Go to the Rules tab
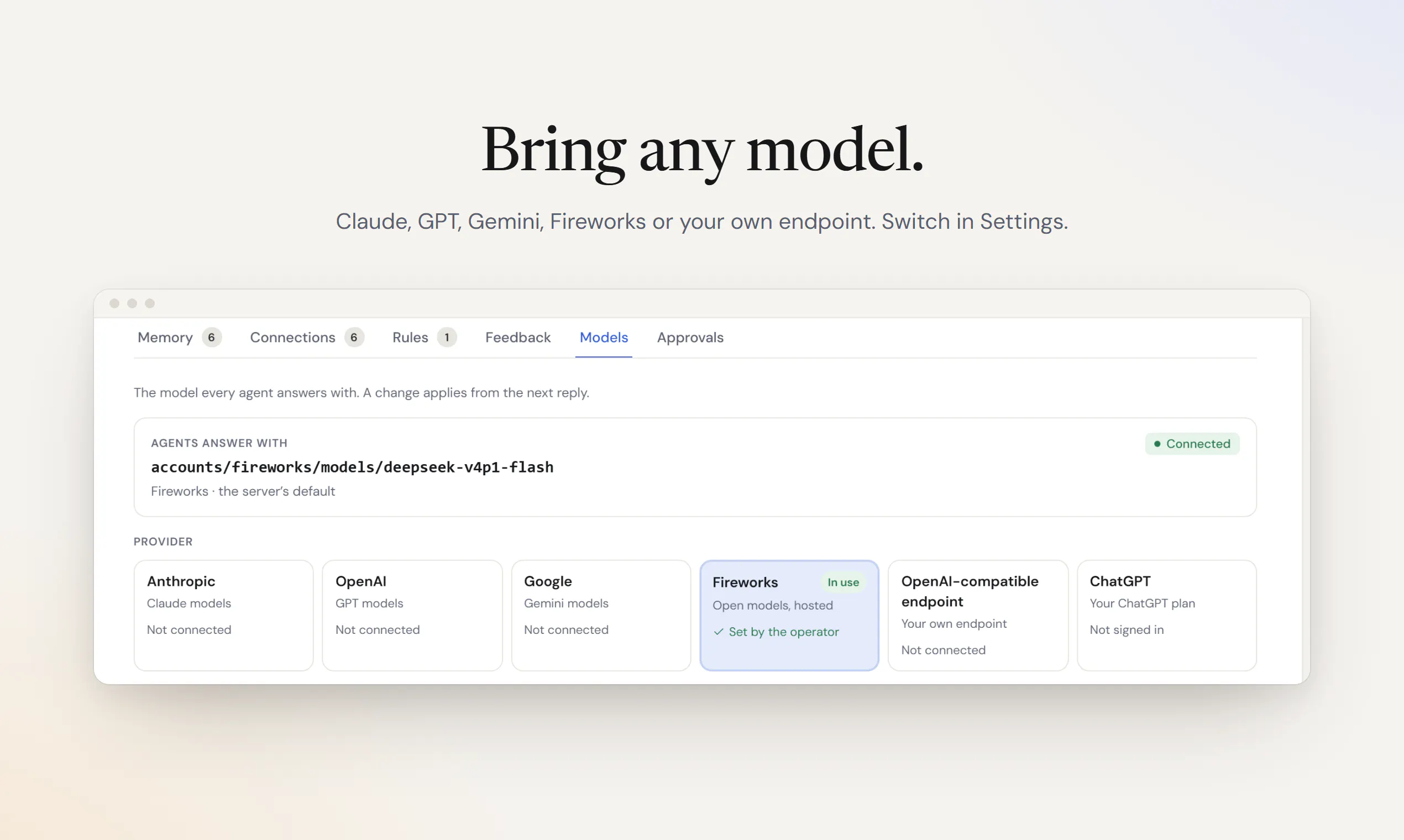This screenshot has height=840, width=1404. (424, 337)
